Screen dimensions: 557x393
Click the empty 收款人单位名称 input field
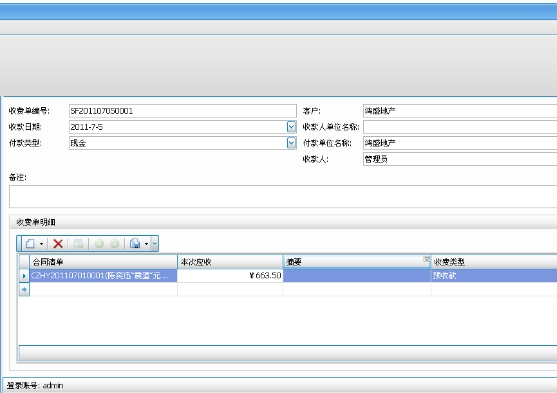(460, 127)
